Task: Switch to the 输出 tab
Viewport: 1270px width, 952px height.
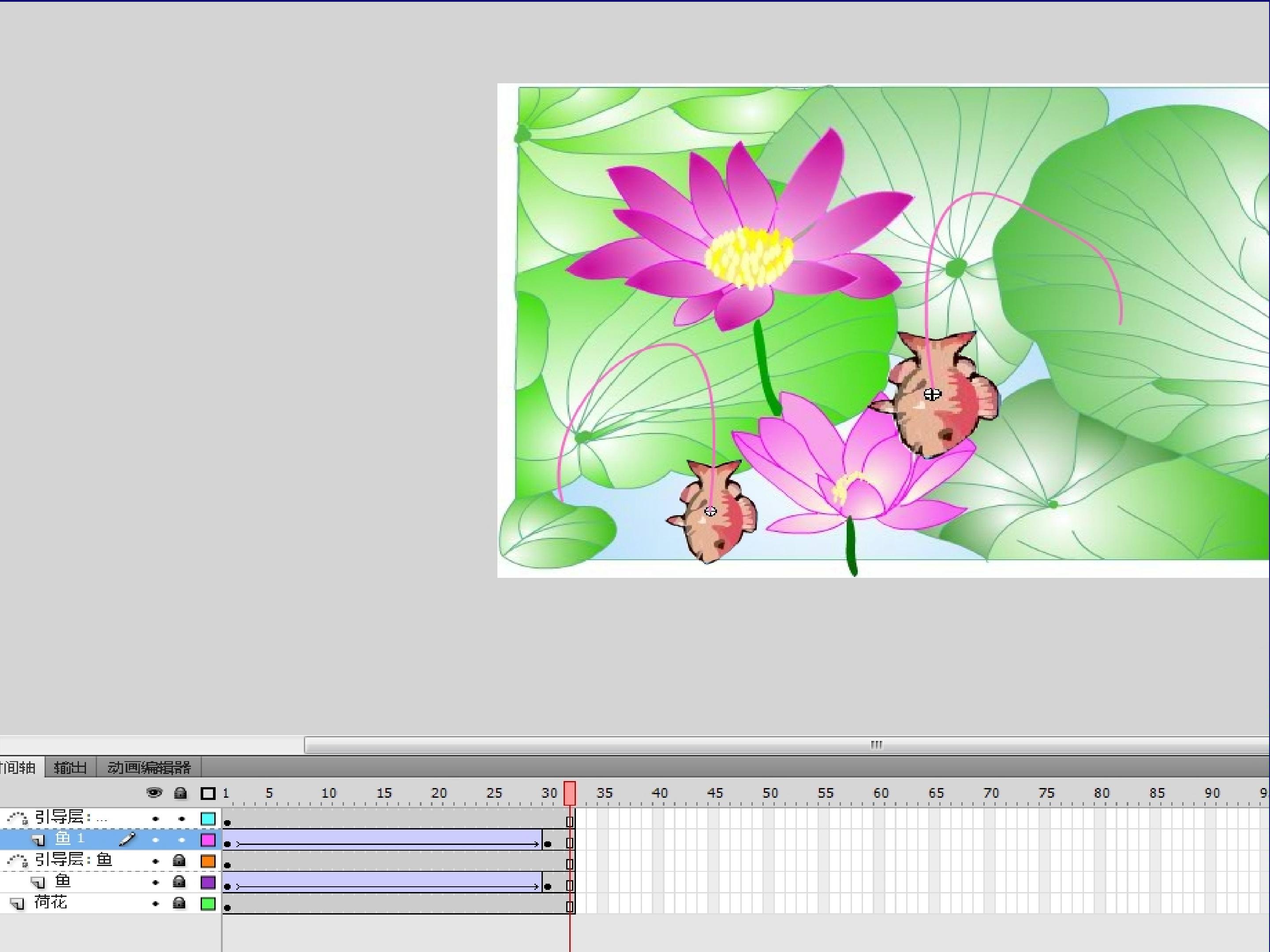Action: click(70, 768)
